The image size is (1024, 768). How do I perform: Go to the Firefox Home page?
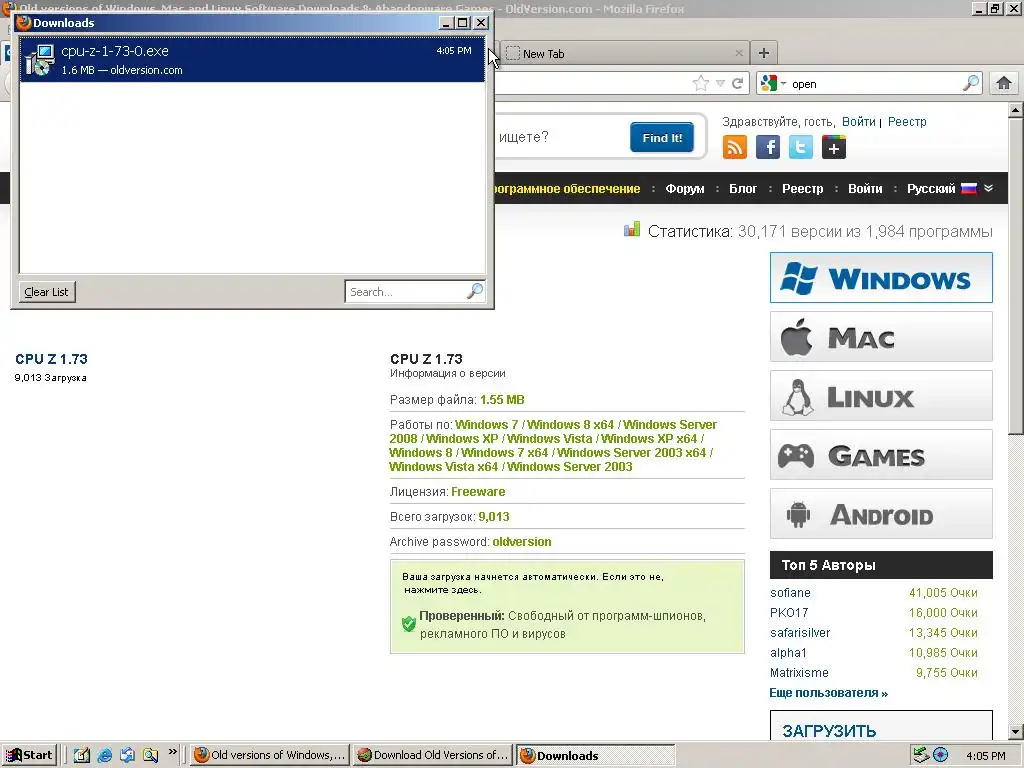1004,83
